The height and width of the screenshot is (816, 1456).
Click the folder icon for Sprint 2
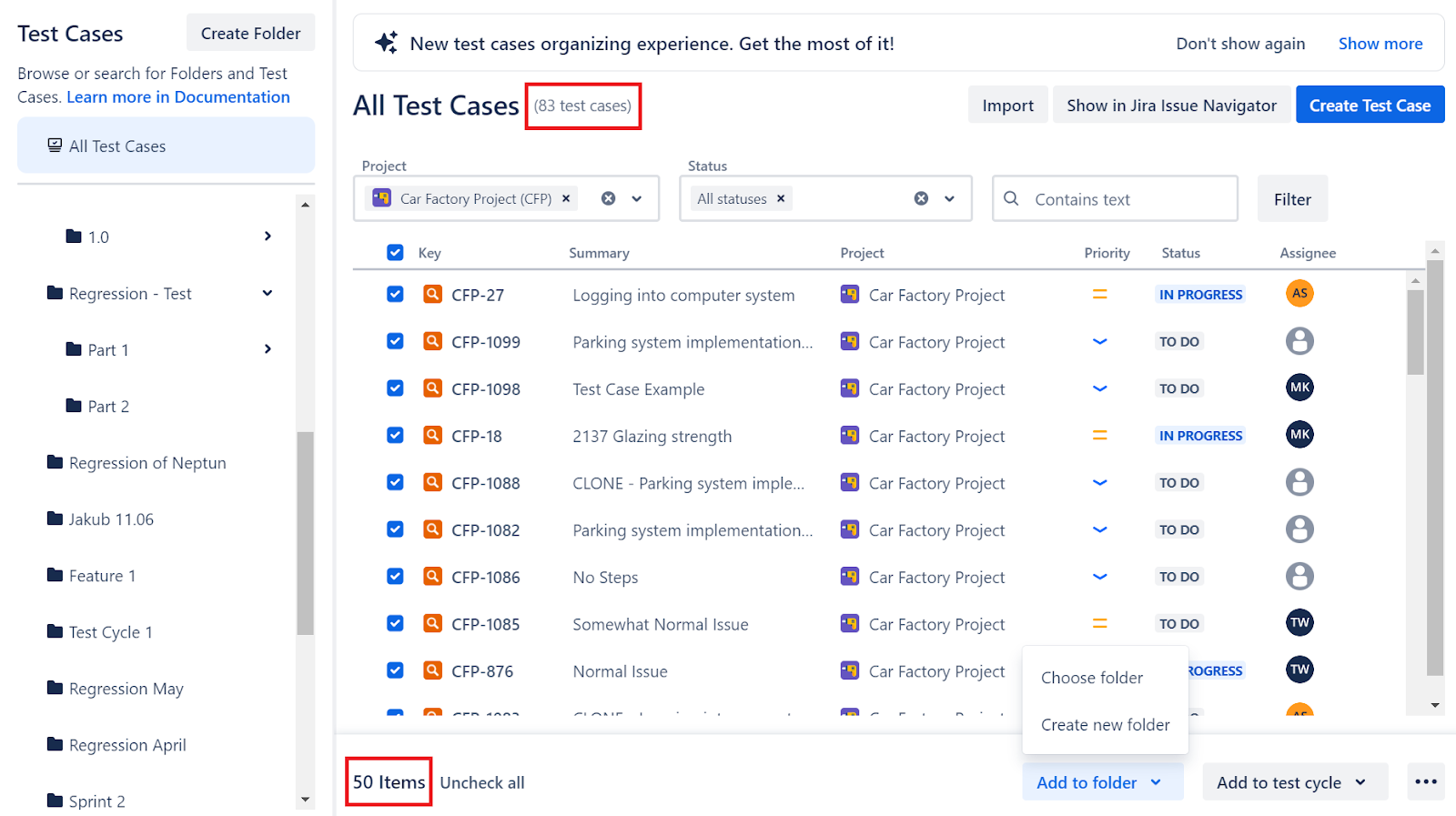[x=56, y=801]
